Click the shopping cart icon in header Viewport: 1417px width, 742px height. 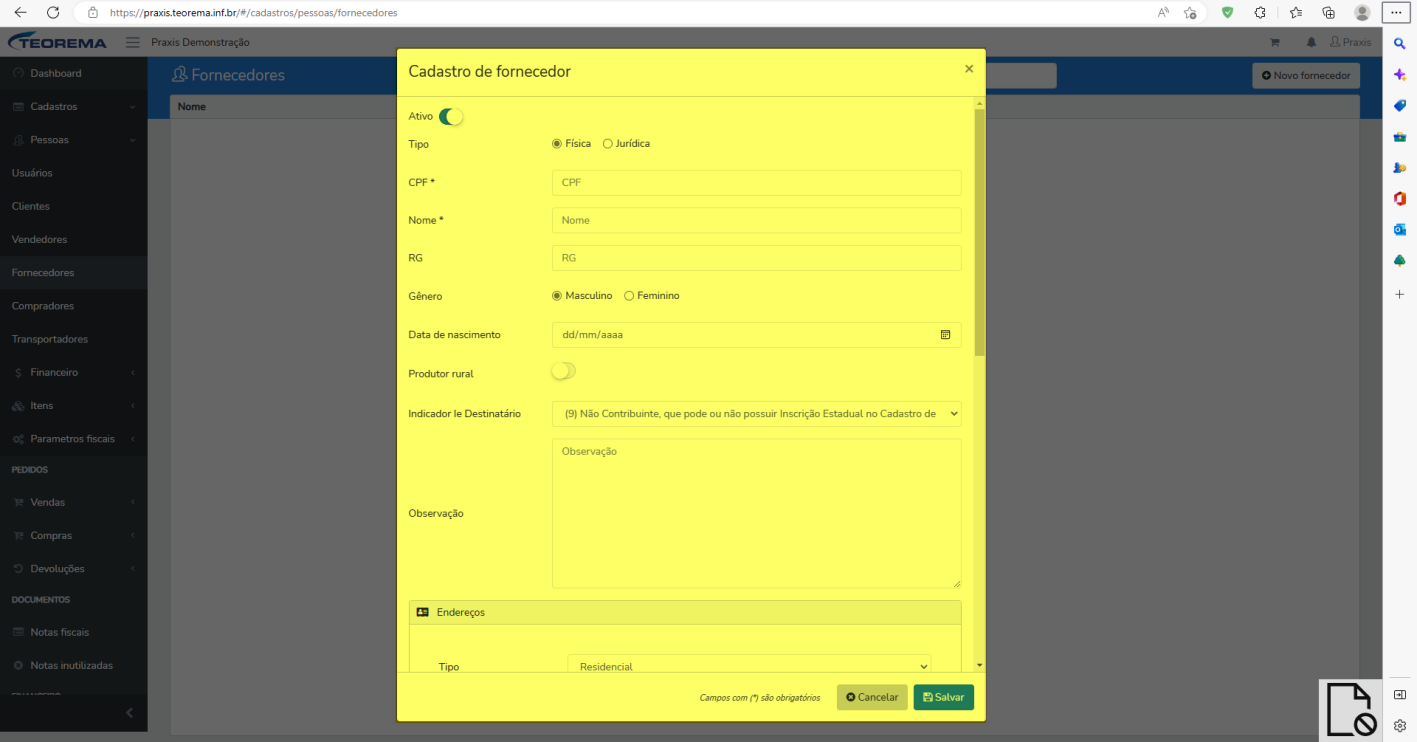(x=1274, y=42)
